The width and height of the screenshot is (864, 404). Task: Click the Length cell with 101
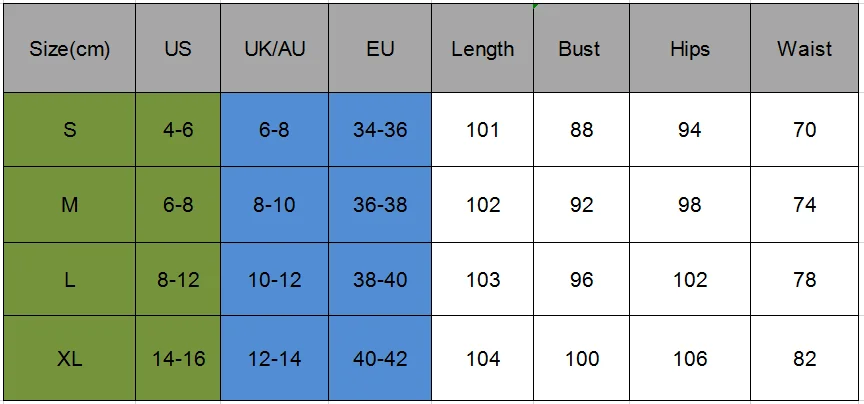click(483, 130)
